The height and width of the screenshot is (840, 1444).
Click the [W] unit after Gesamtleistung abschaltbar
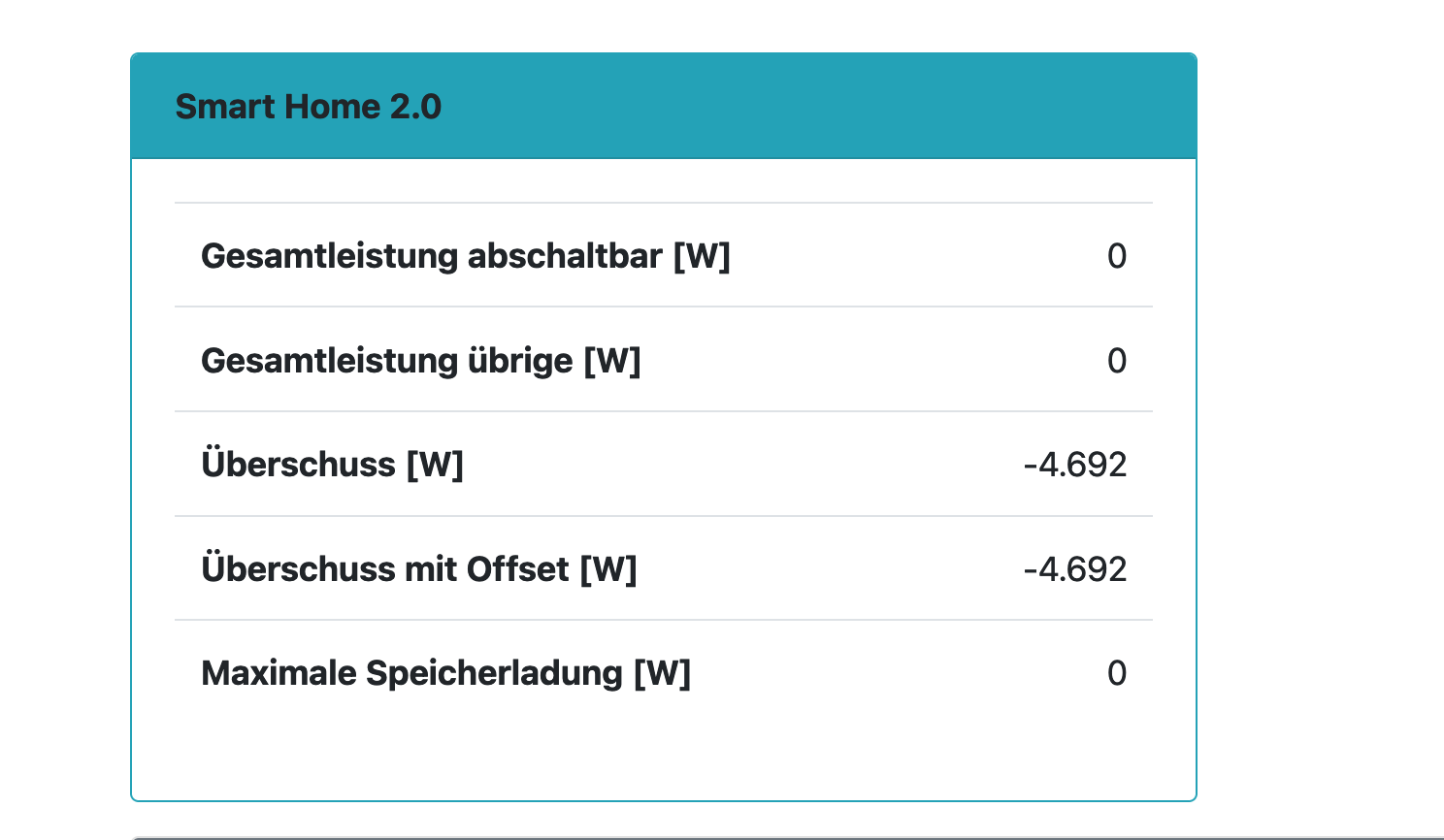click(702, 256)
